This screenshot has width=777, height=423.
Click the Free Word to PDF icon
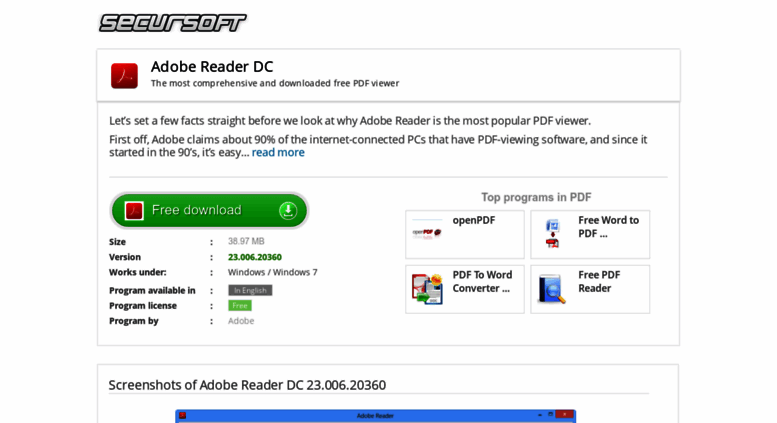pos(553,233)
